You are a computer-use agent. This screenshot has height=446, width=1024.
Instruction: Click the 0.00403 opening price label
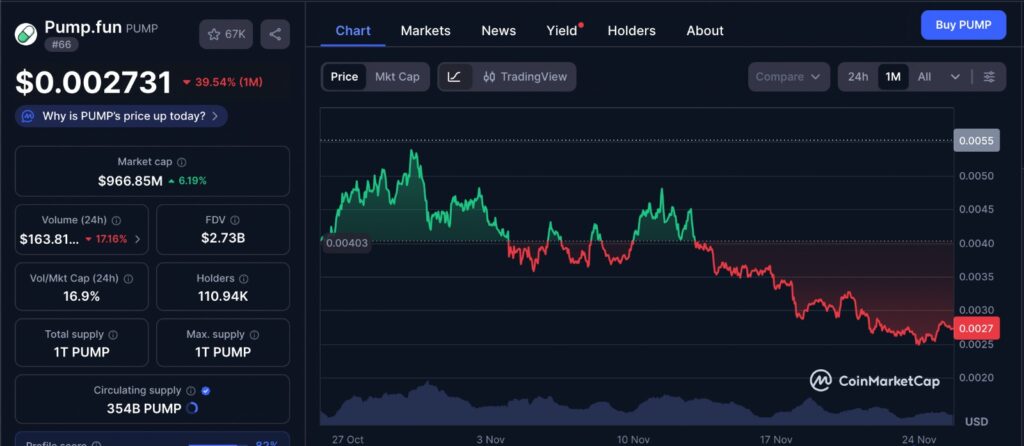[346, 244]
